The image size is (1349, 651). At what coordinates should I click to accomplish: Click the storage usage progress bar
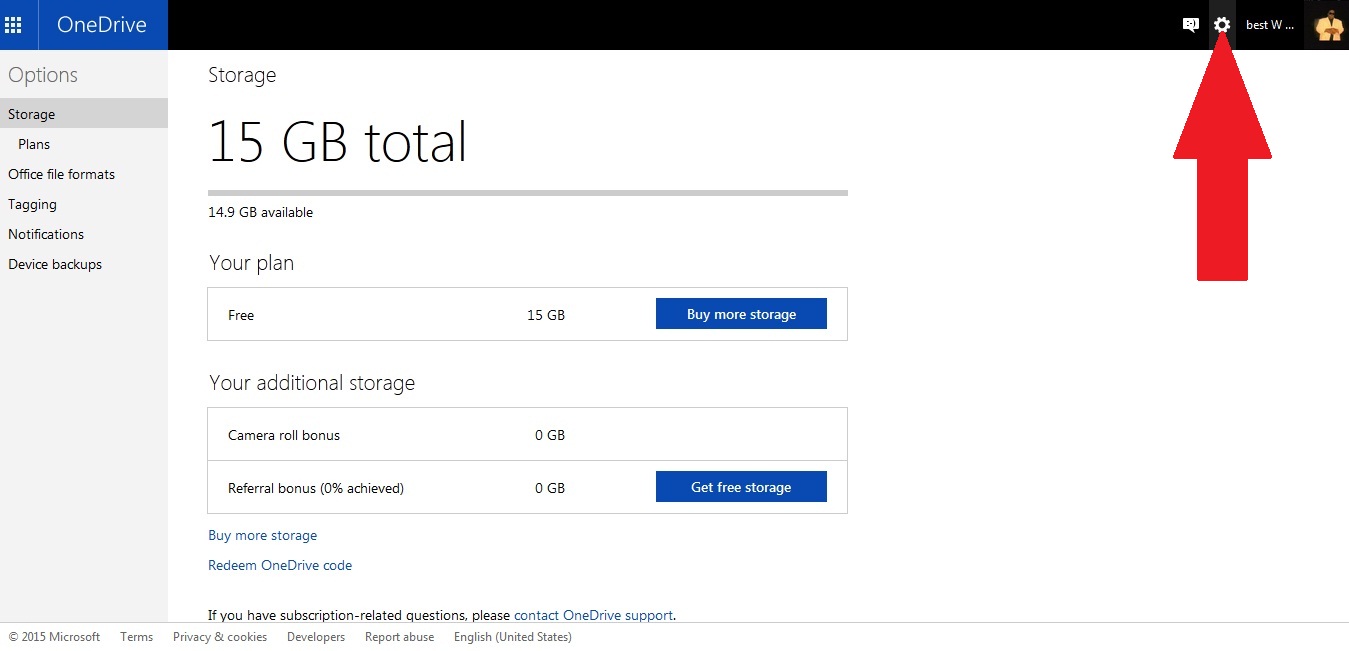(528, 192)
